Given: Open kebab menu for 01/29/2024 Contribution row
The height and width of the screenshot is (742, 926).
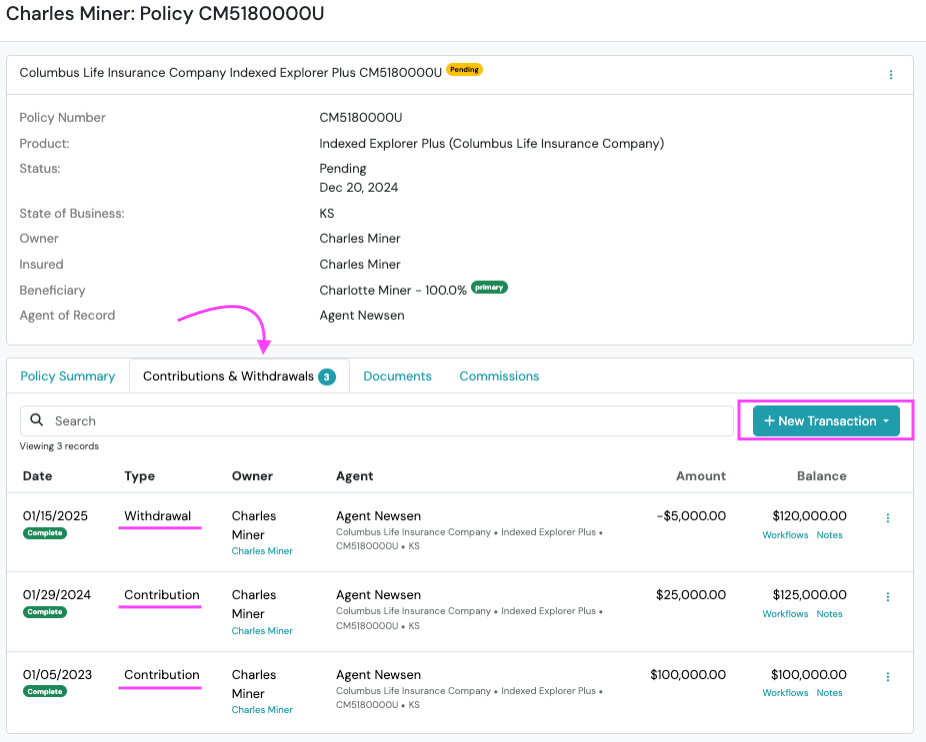Looking at the screenshot, I should tap(888, 597).
